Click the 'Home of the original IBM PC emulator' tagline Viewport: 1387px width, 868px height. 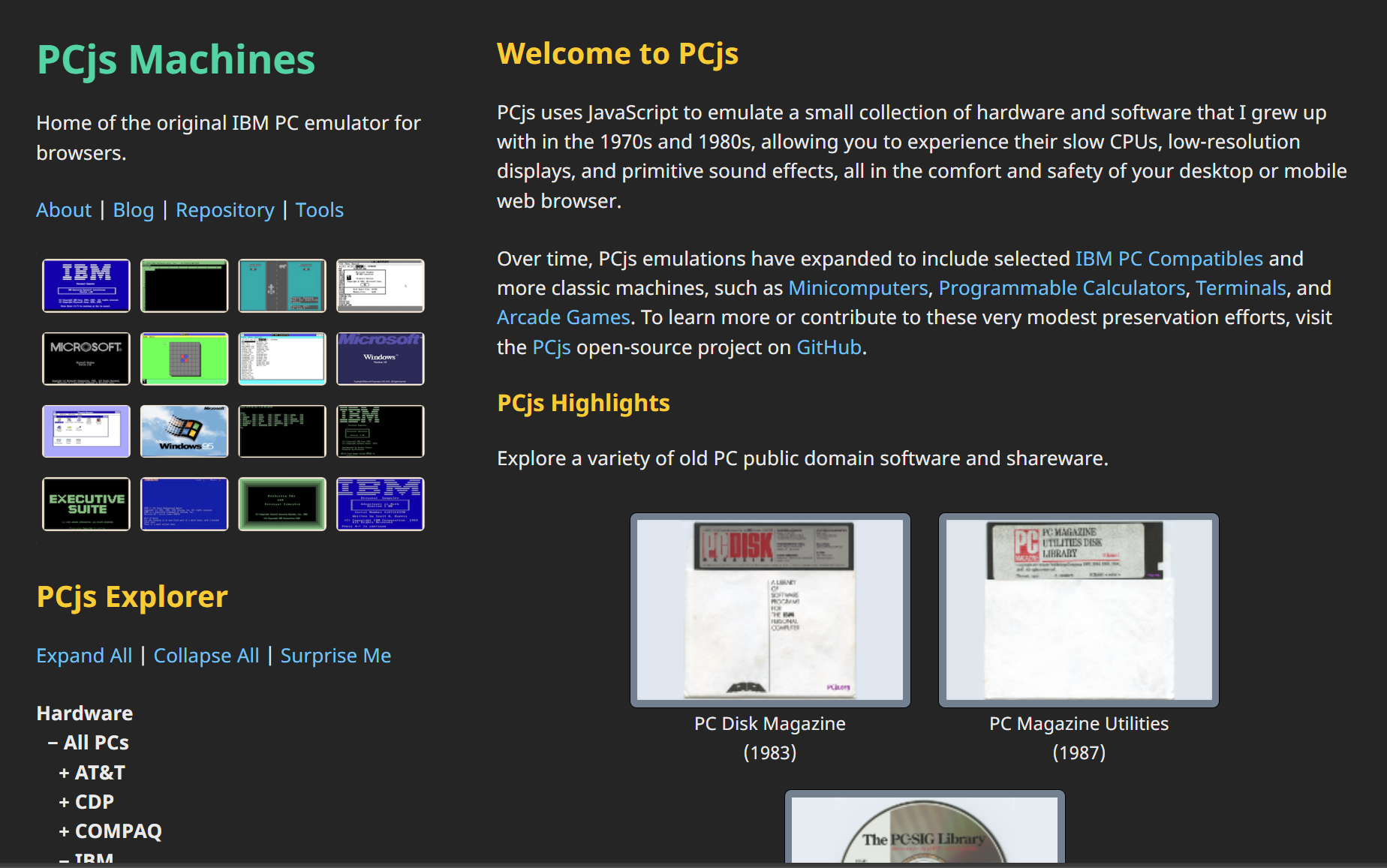click(x=228, y=138)
